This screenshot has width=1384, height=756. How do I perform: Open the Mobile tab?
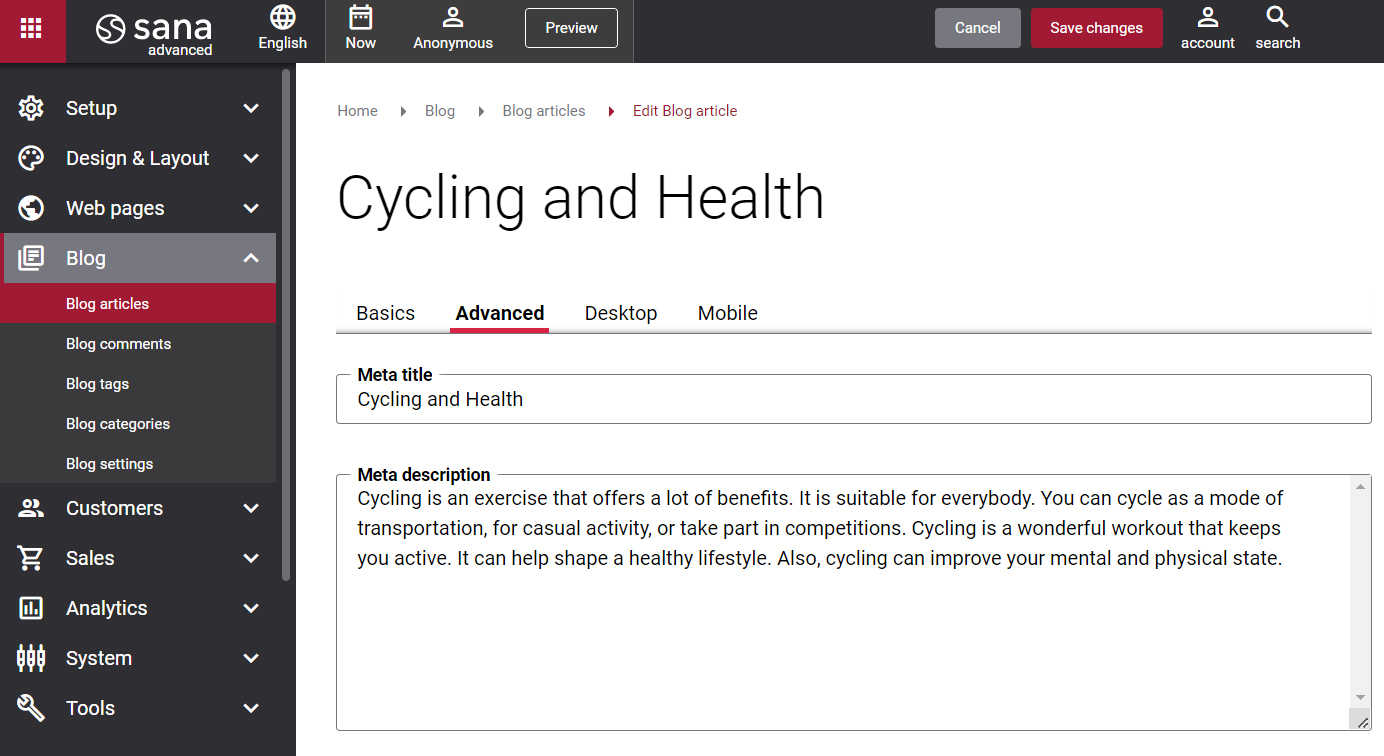pos(727,313)
